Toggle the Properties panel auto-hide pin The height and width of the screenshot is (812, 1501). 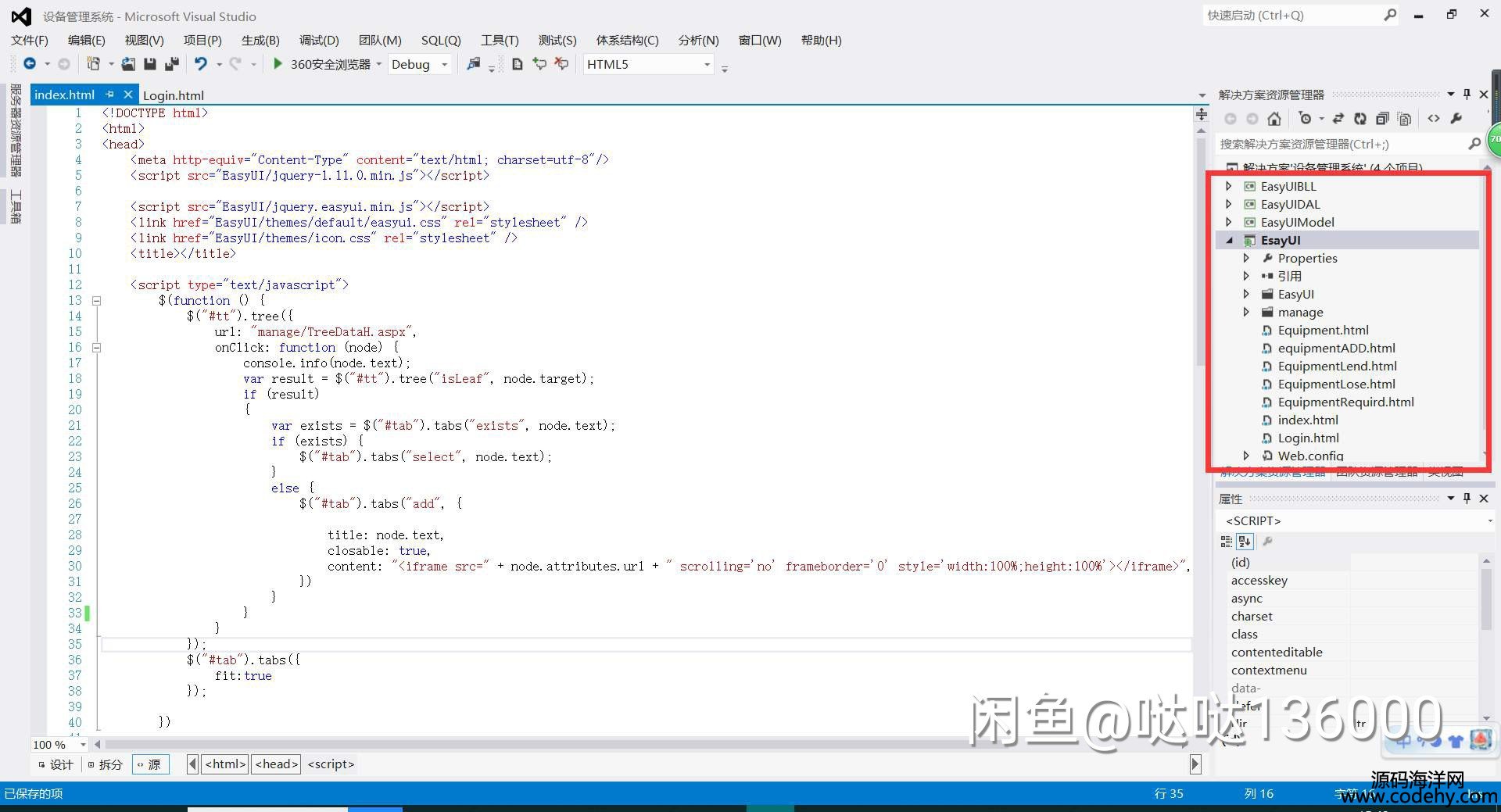click(1467, 498)
